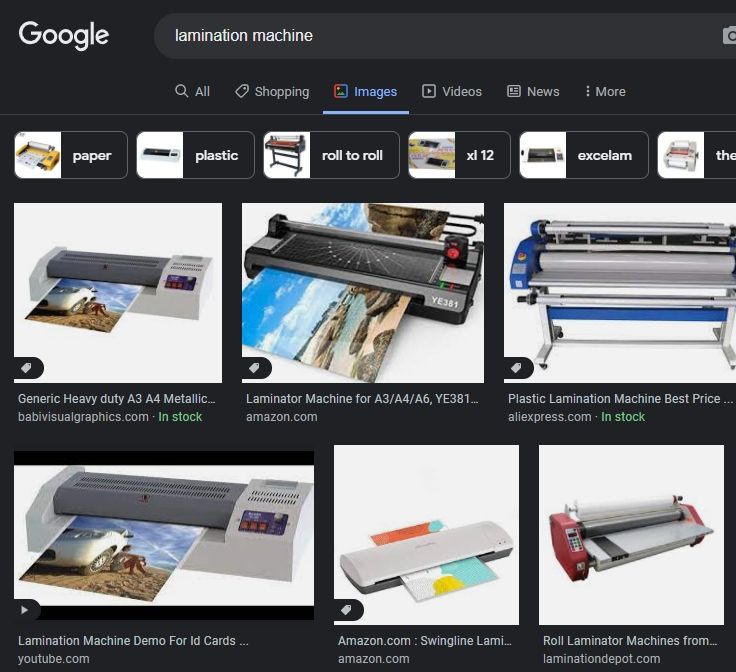The height and width of the screenshot is (672, 736).
Task: Click youtube.com source text
Action: click(54, 659)
